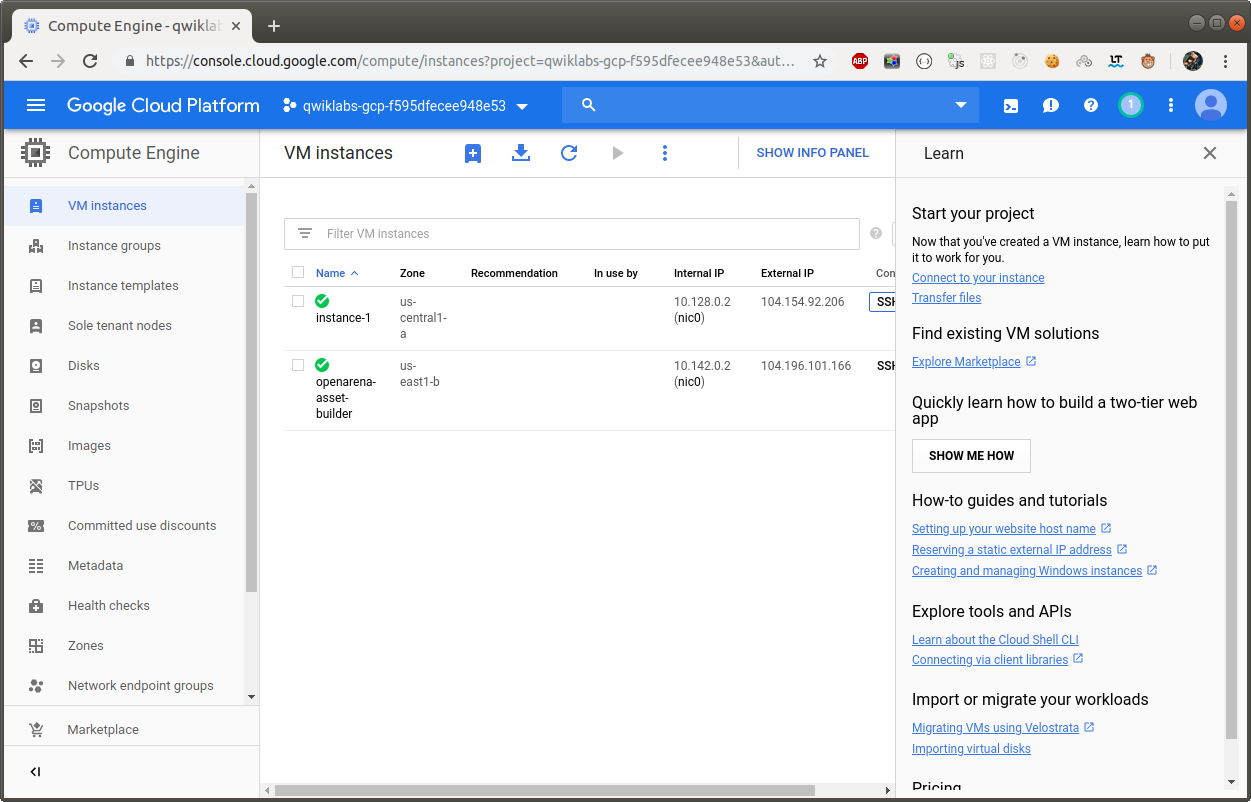Toggle the select-all instances checkbox

pyautogui.click(x=298, y=272)
